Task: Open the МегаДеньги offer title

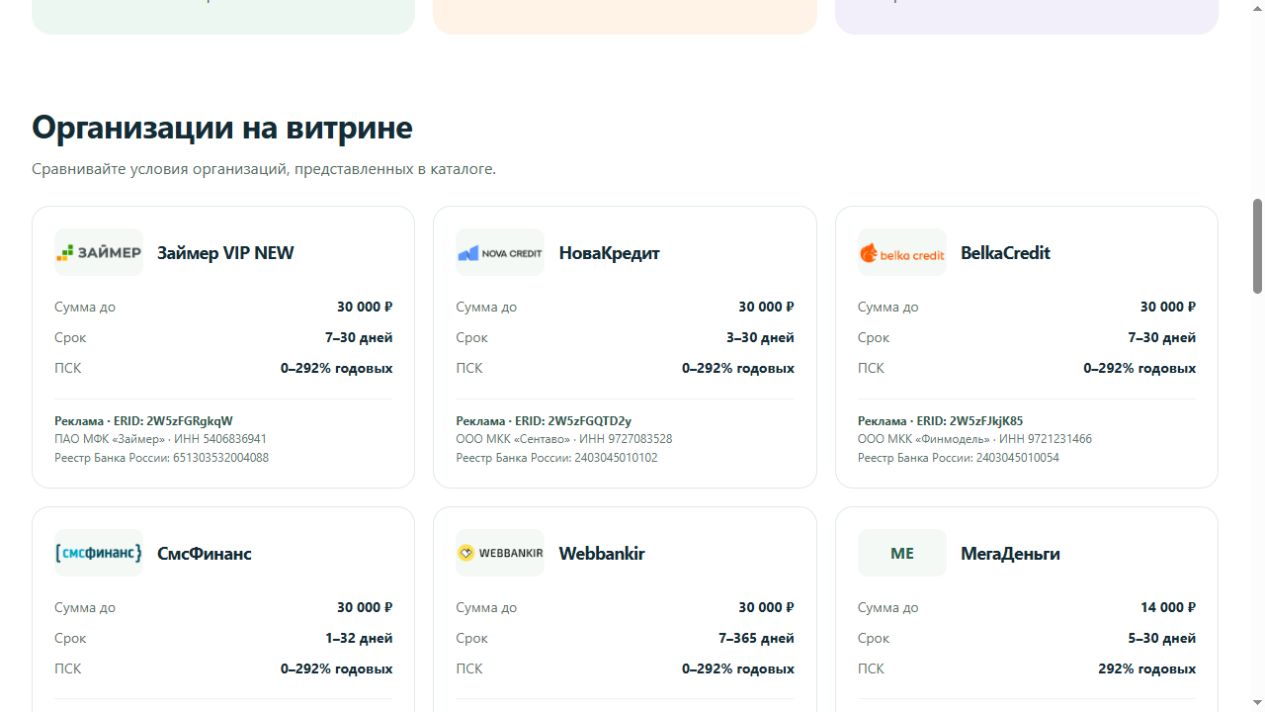Action: click(x=1010, y=554)
